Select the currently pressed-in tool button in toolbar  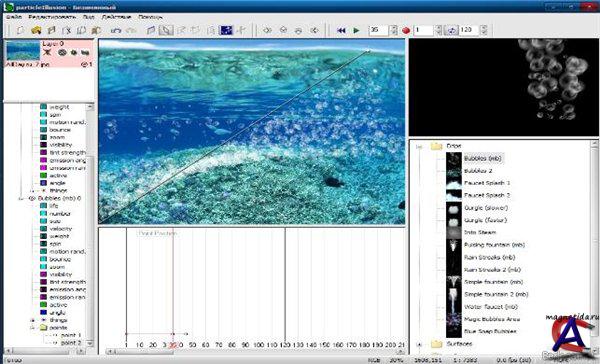click(166, 30)
